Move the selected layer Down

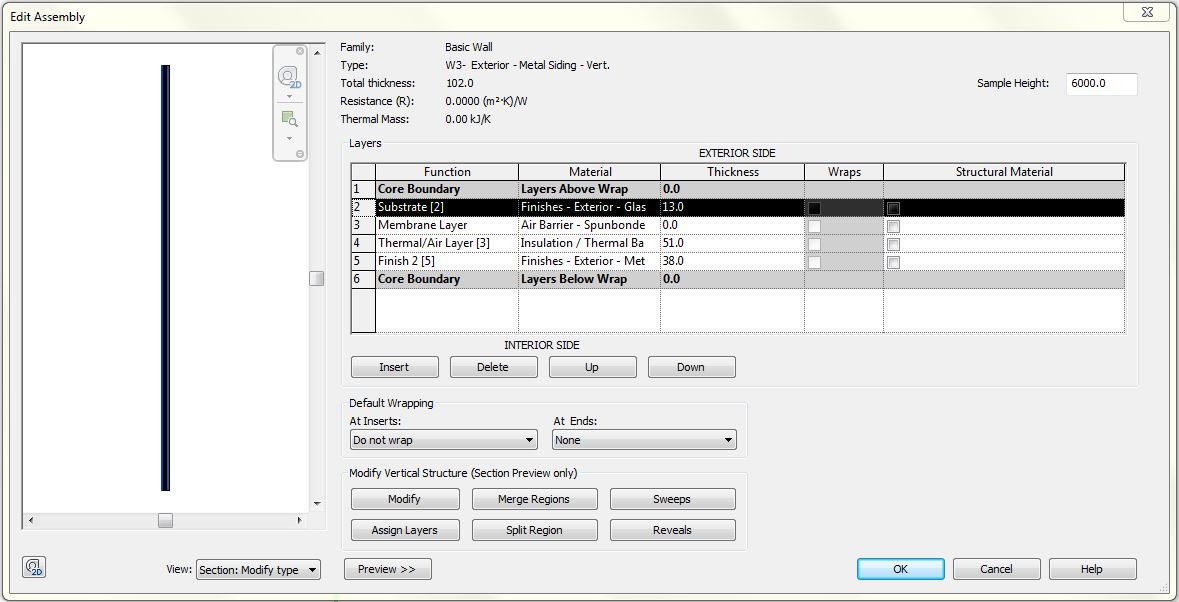click(x=691, y=366)
